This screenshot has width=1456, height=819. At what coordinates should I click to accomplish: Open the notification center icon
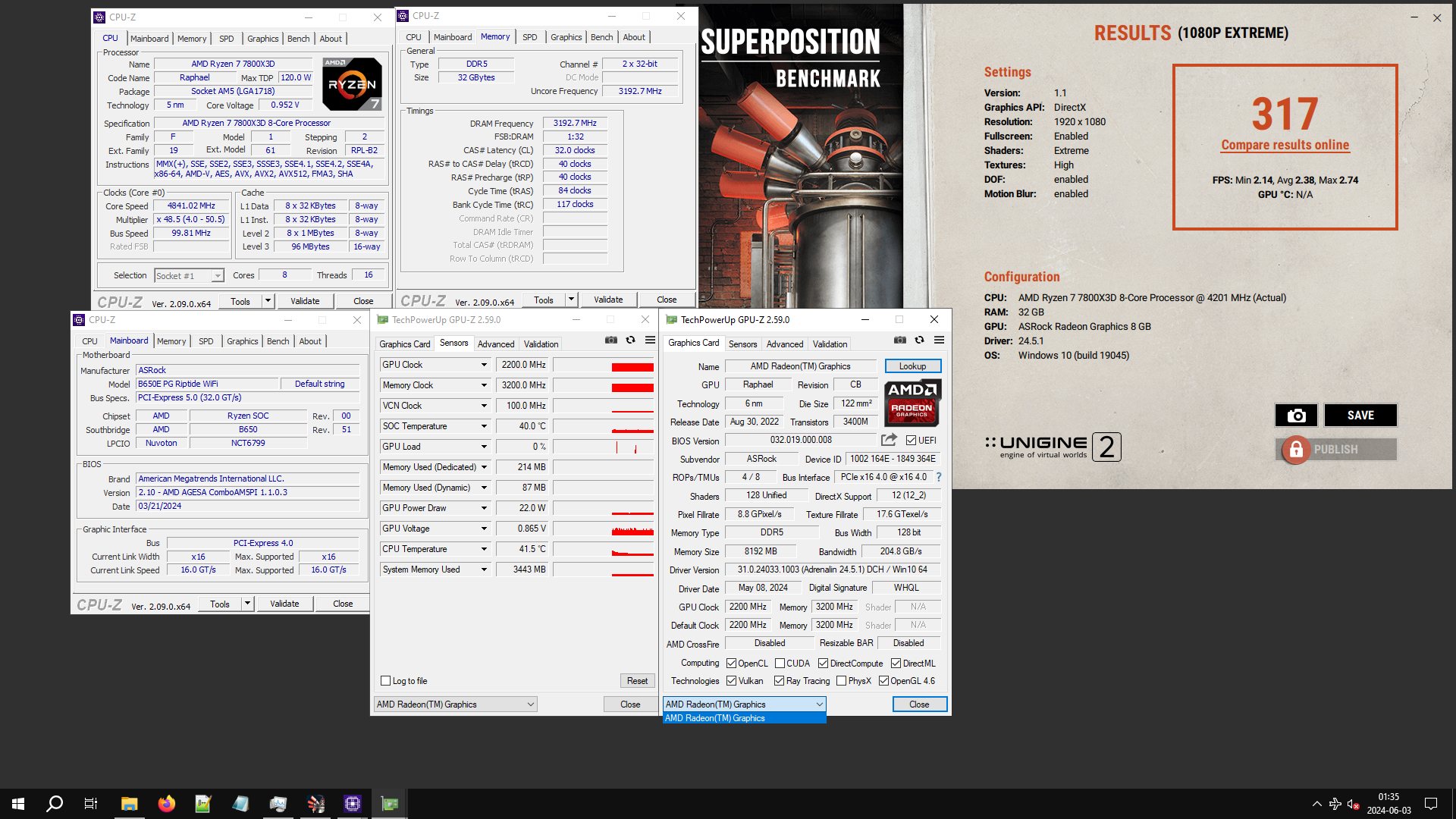tap(1431, 804)
